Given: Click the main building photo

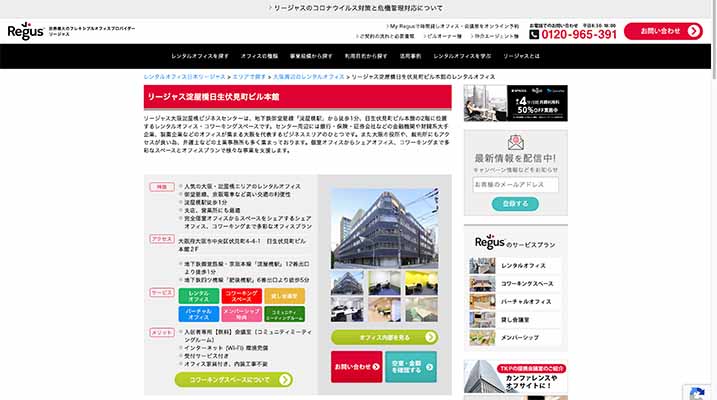Looking at the screenshot, I should [x=385, y=228].
